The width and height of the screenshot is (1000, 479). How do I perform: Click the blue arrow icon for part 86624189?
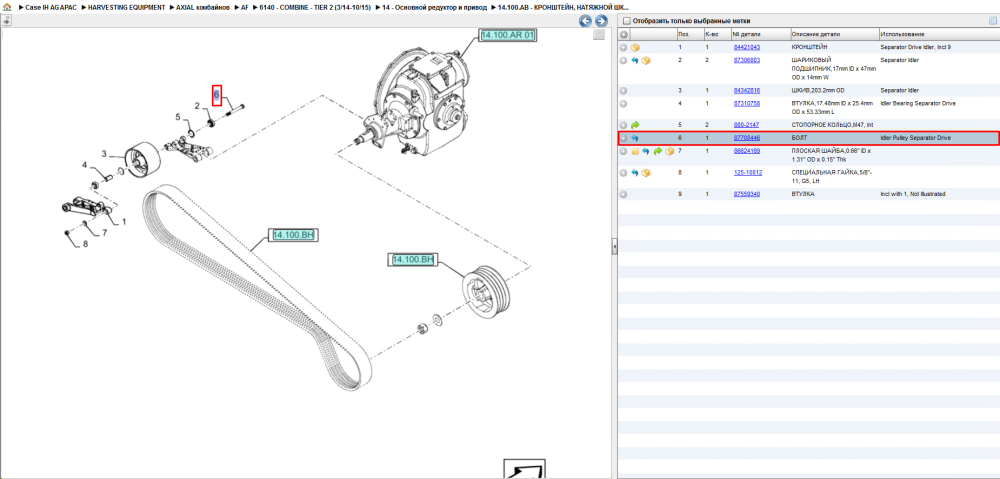click(x=646, y=151)
